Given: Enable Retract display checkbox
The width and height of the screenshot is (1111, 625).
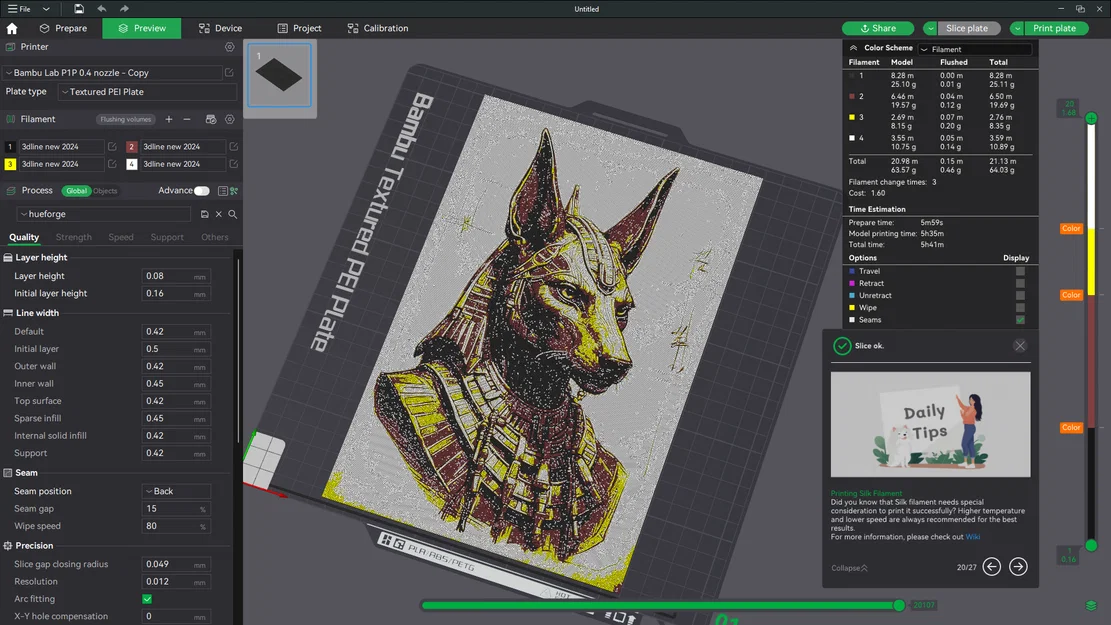Looking at the screenshot, I should [1020, 283].
